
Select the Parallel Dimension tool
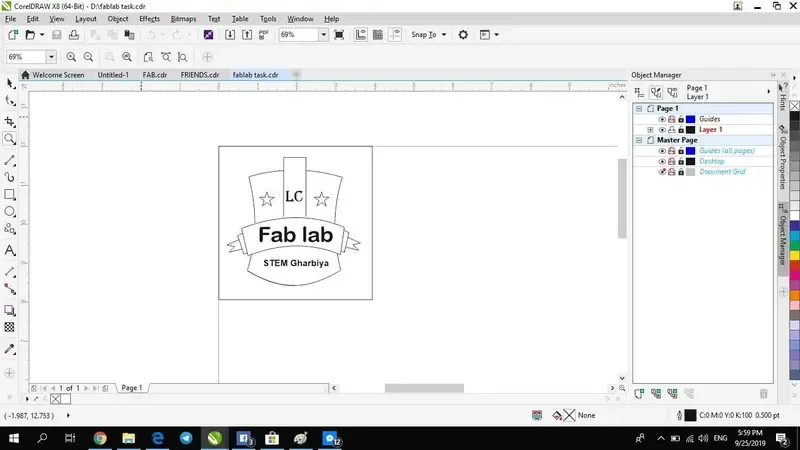pyautogui.click(x=10, y=271)
